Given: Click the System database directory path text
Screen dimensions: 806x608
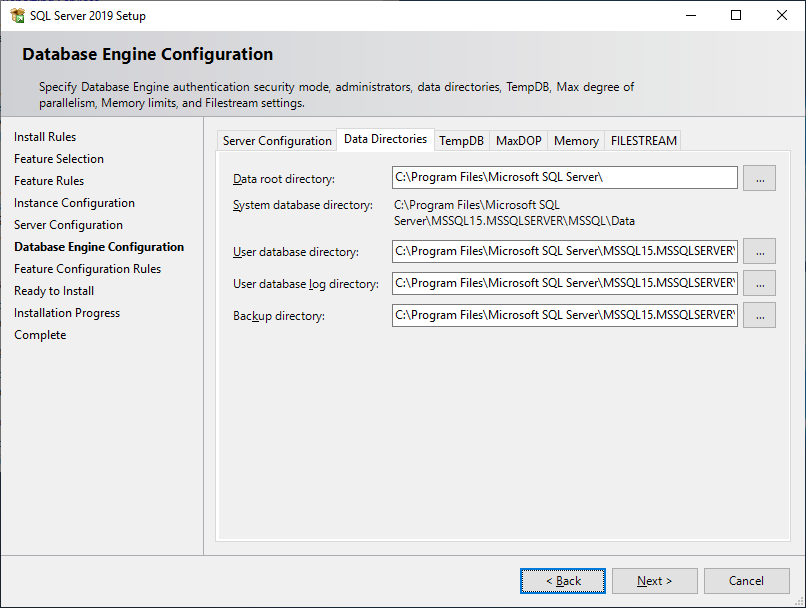Looking at the screenshot, I should pyautogui.click(x=514, y=213).
